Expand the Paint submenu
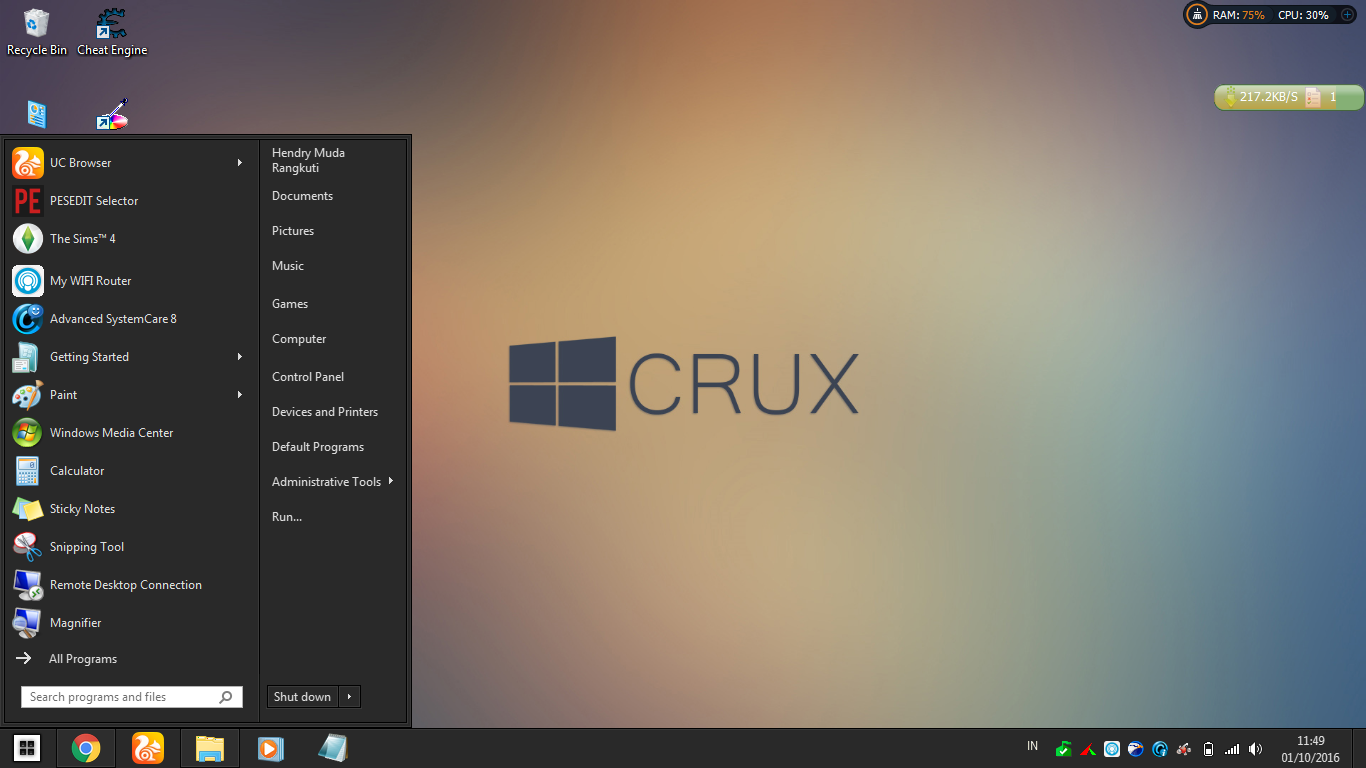 pyautogui.click(x=239, y=394)
